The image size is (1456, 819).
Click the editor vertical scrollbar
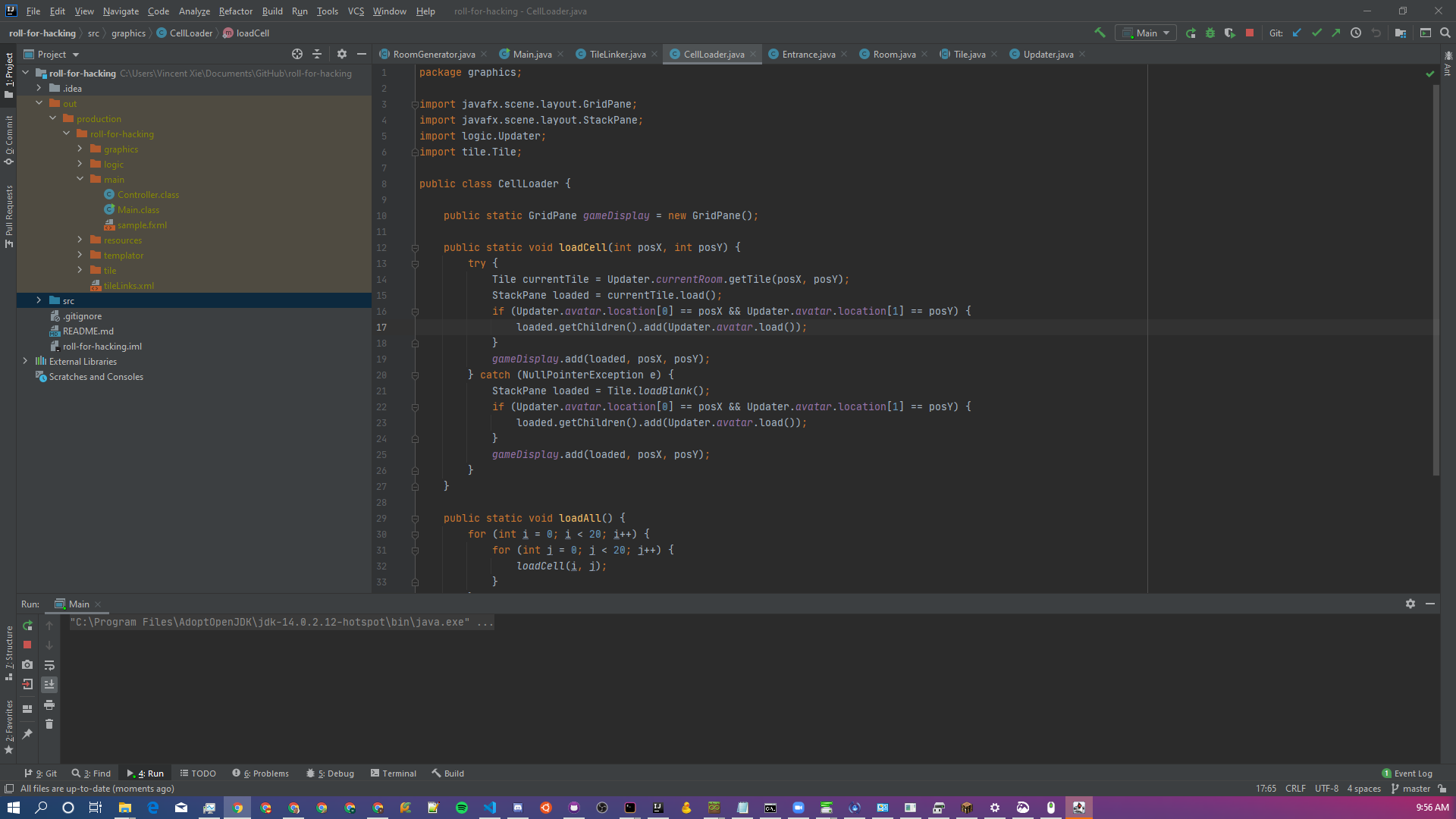pos(1436,281)
